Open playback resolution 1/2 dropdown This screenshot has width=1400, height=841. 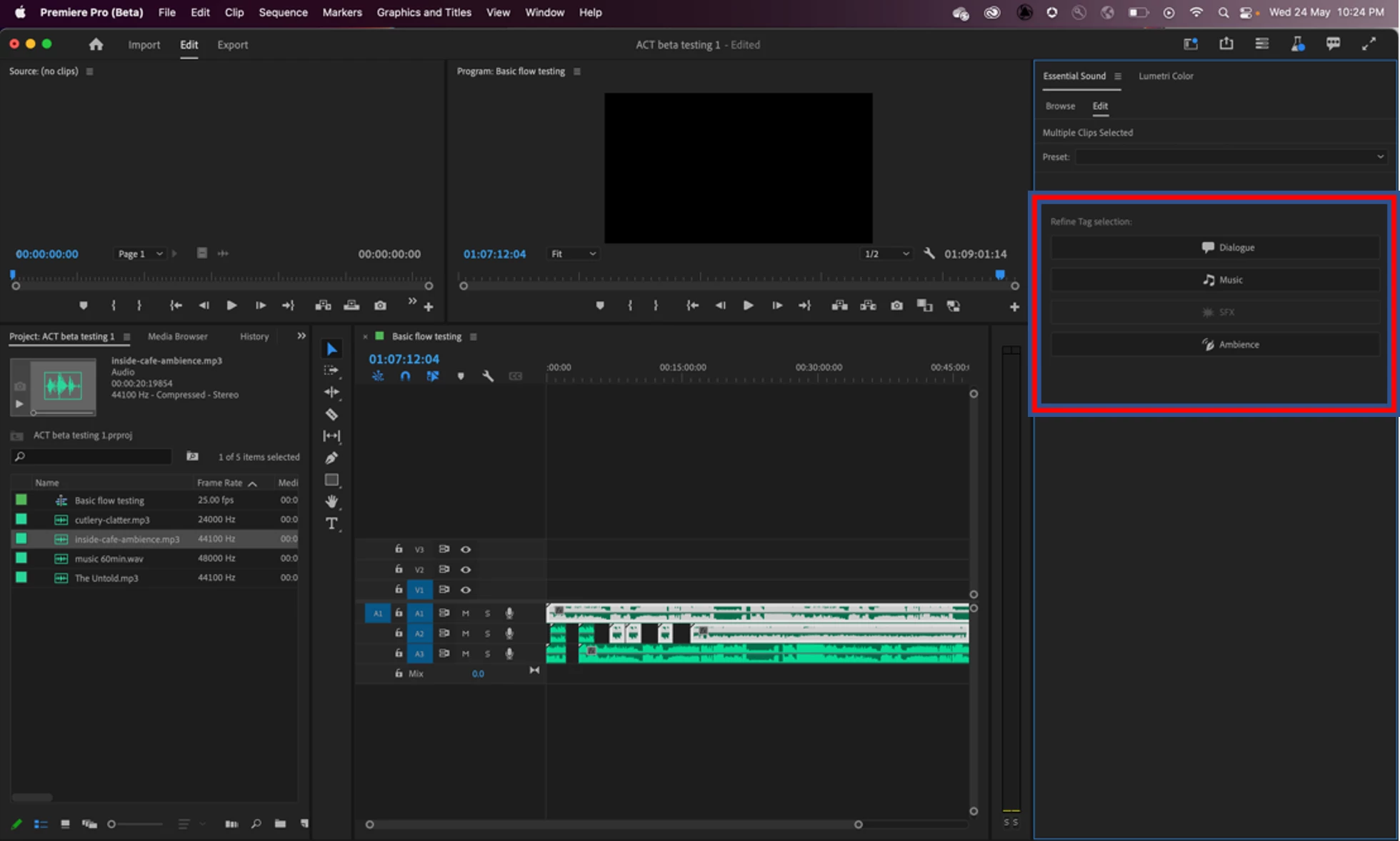[x=886, y=254]
